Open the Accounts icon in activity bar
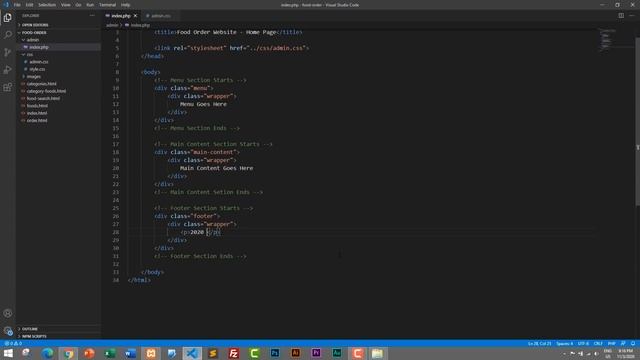Viewport: 640px width, 360px height. (x=7, y=313)
